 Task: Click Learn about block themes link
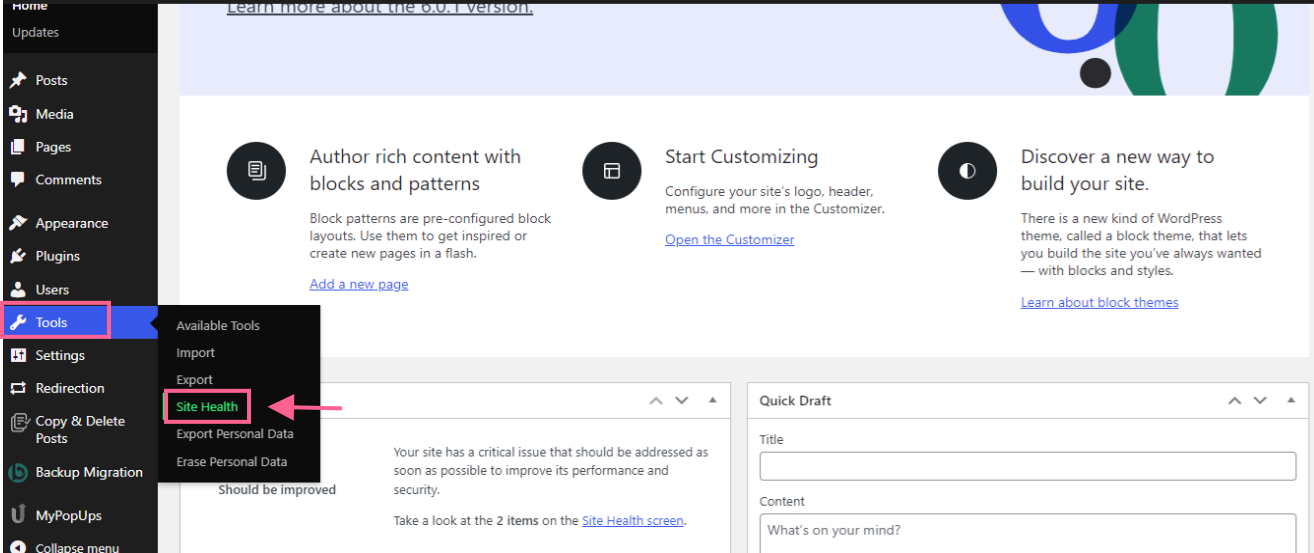click(x=1099, y=302)
